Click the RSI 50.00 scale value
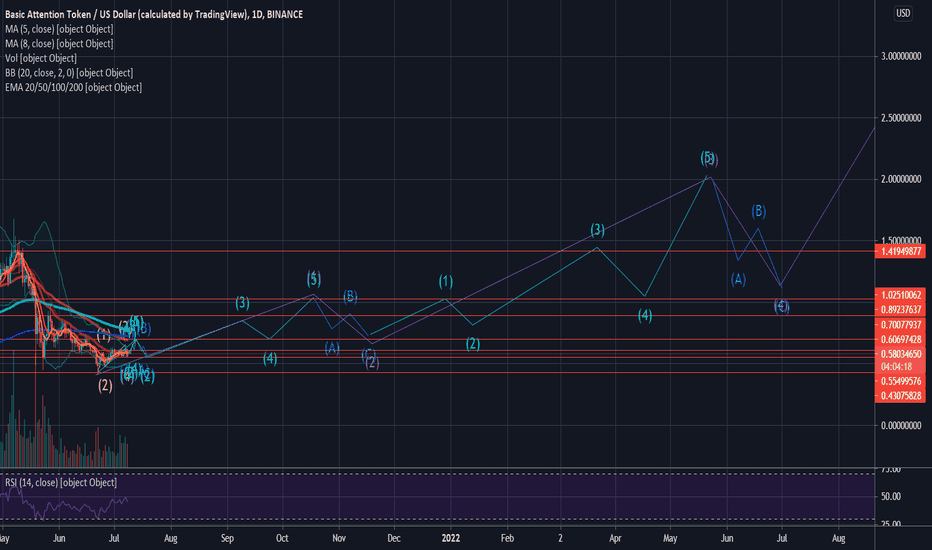Screen dimensions: 932x550 tap(891, 496)
